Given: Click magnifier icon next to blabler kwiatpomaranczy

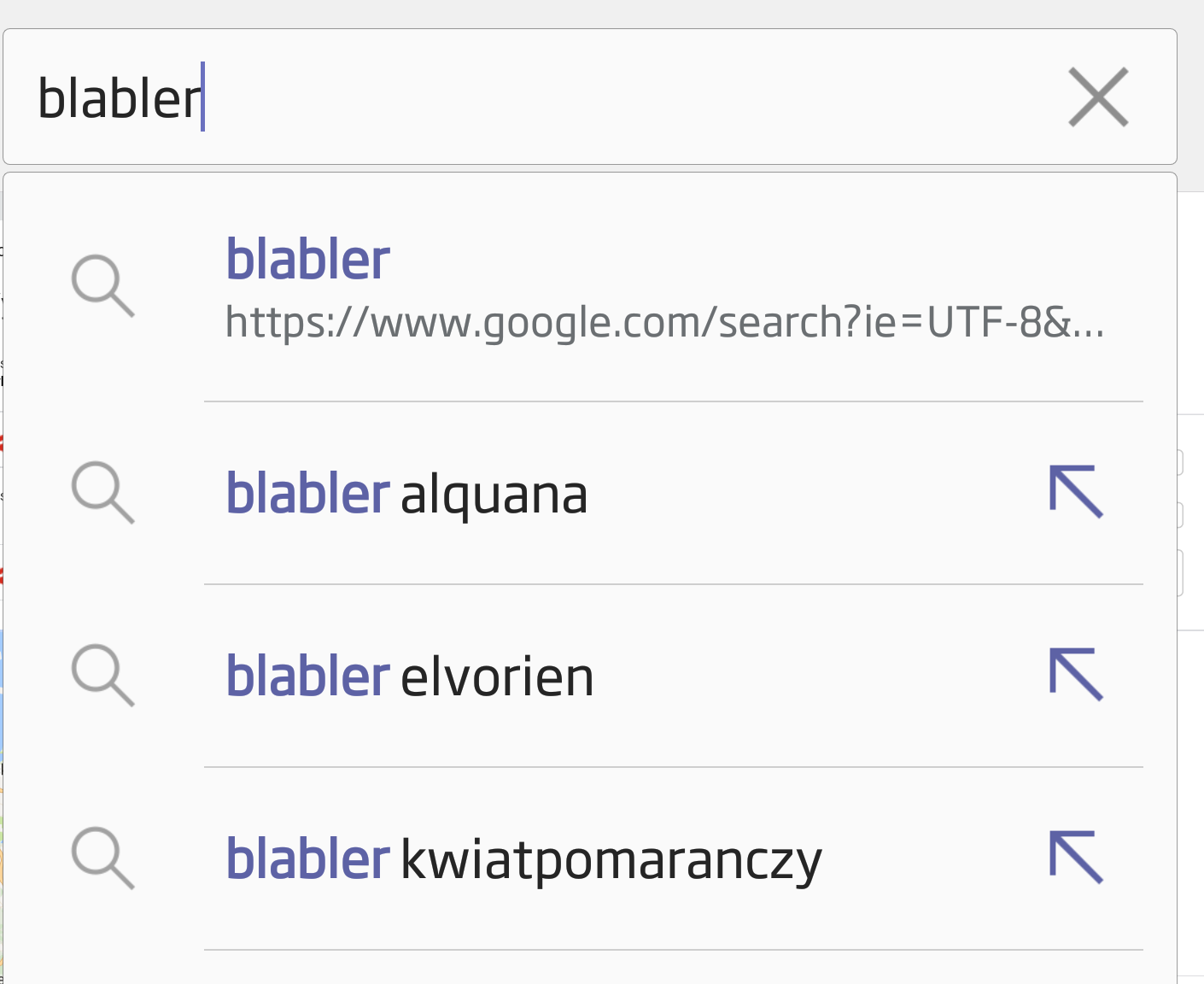Looking at the screenshot, I should point(102,858).
